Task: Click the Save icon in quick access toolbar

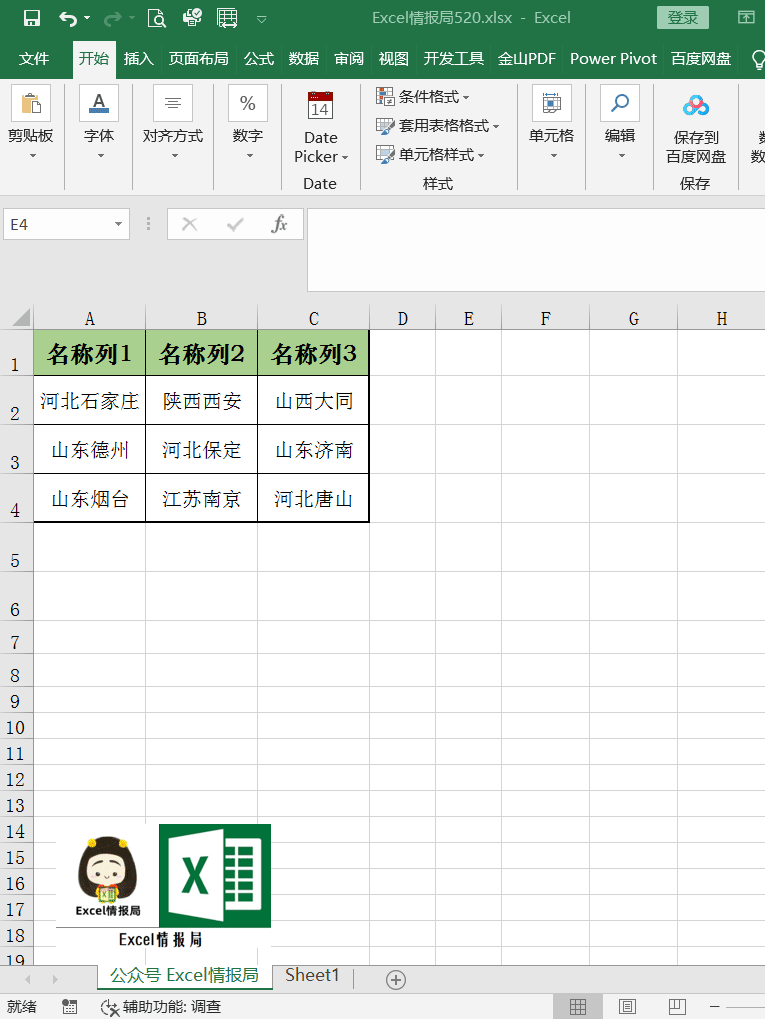Action: [31, 18]
